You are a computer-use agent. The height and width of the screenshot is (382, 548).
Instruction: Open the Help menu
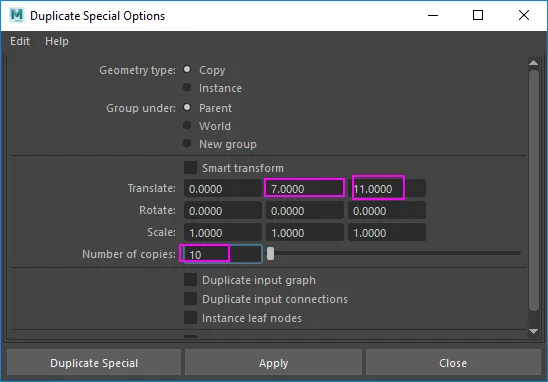pyautogui.click(x=57, y=41)
